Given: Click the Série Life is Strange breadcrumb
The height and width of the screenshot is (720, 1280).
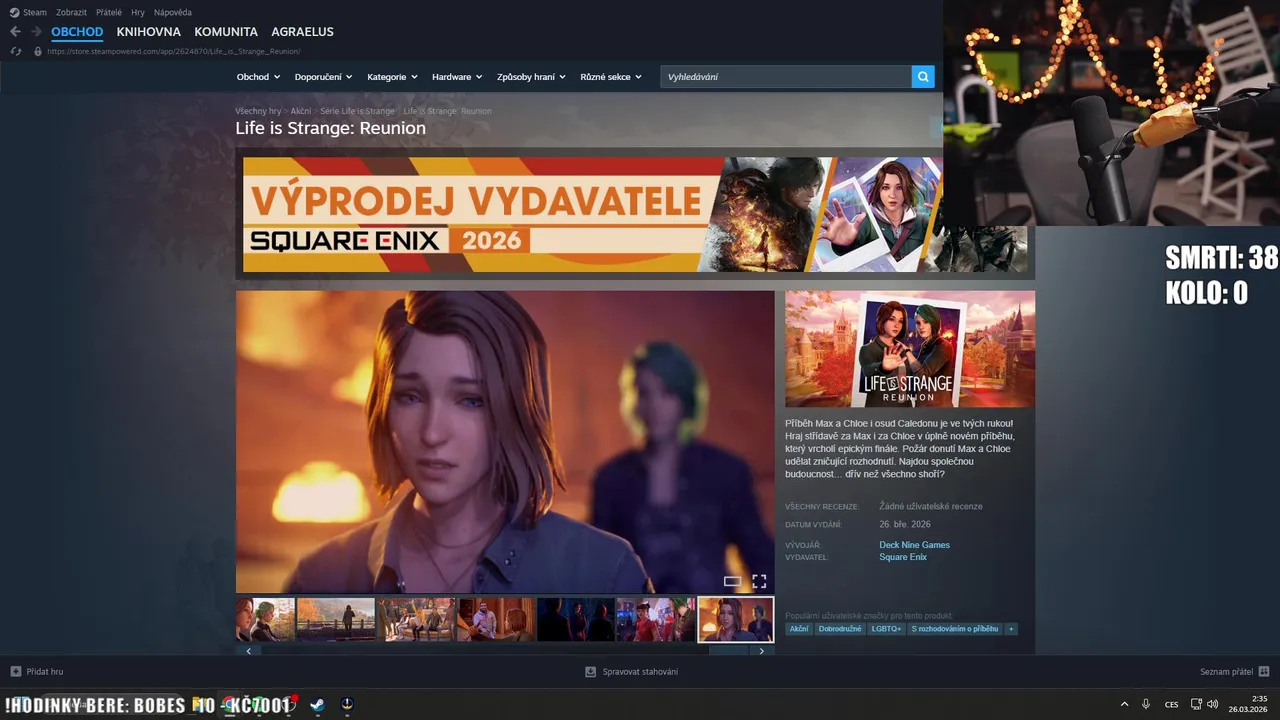Looking at the screenshot, I should click(x=357, y=111).
